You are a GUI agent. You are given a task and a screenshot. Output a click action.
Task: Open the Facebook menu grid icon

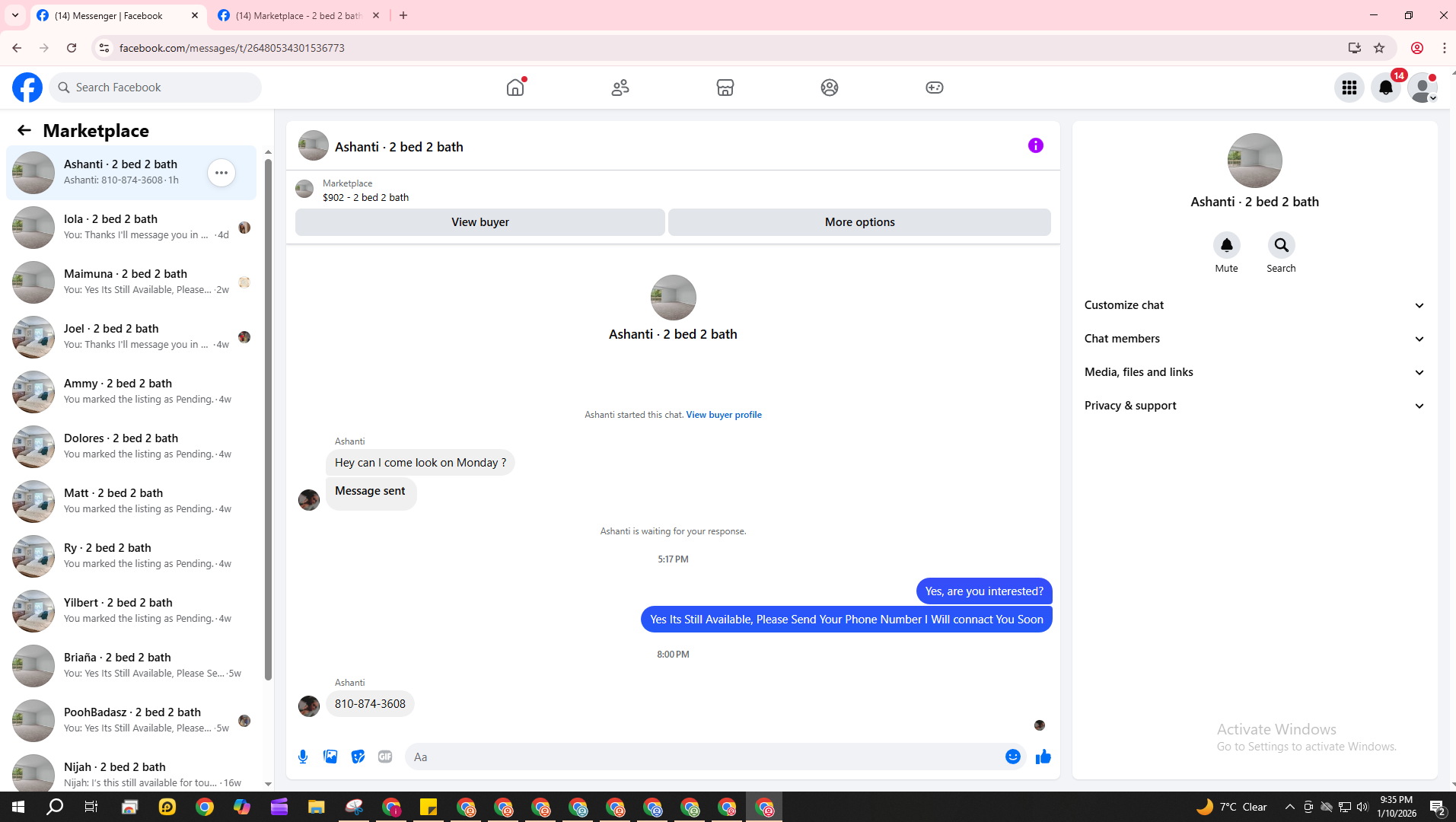[1349, 88]
